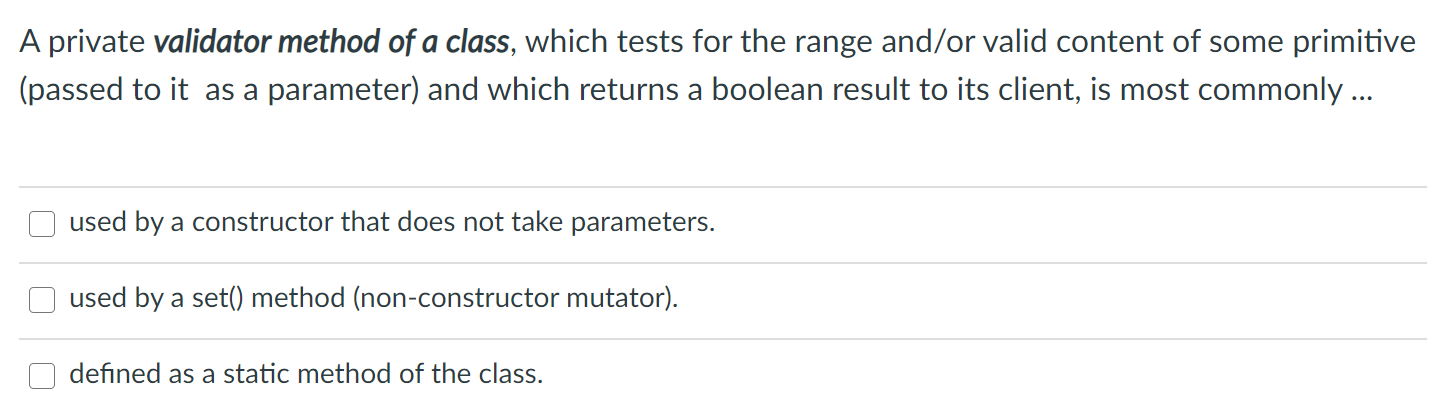Click the label 'used by a set() method'
Image resolution: width=1434 pixels, height=418 pixels.
coord(207,299)
